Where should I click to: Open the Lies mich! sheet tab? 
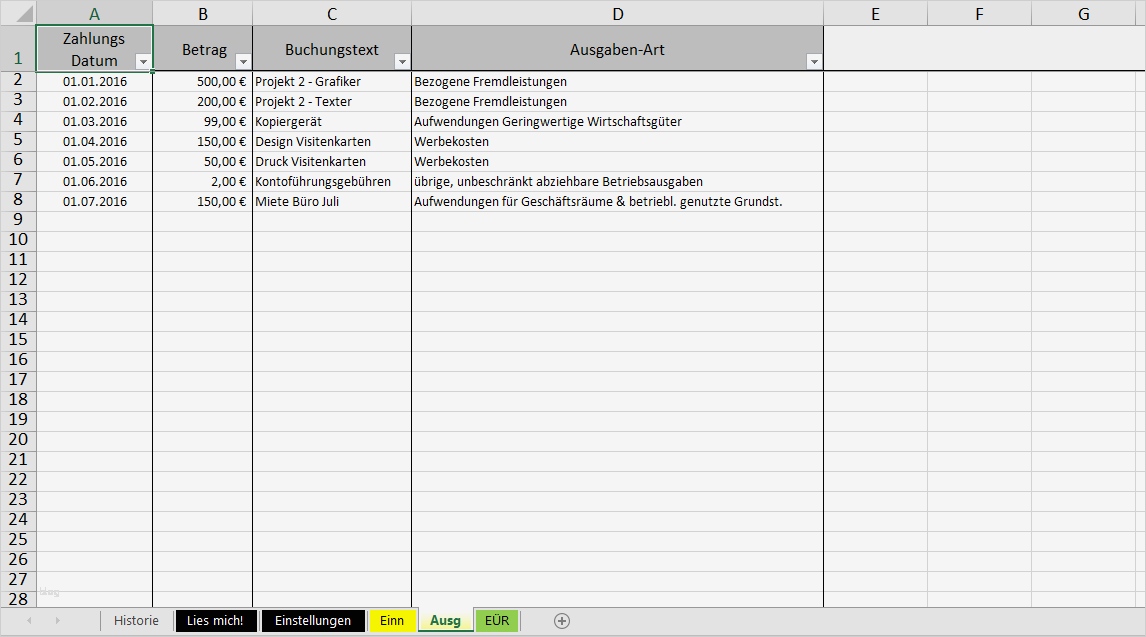tap(215, 620)
